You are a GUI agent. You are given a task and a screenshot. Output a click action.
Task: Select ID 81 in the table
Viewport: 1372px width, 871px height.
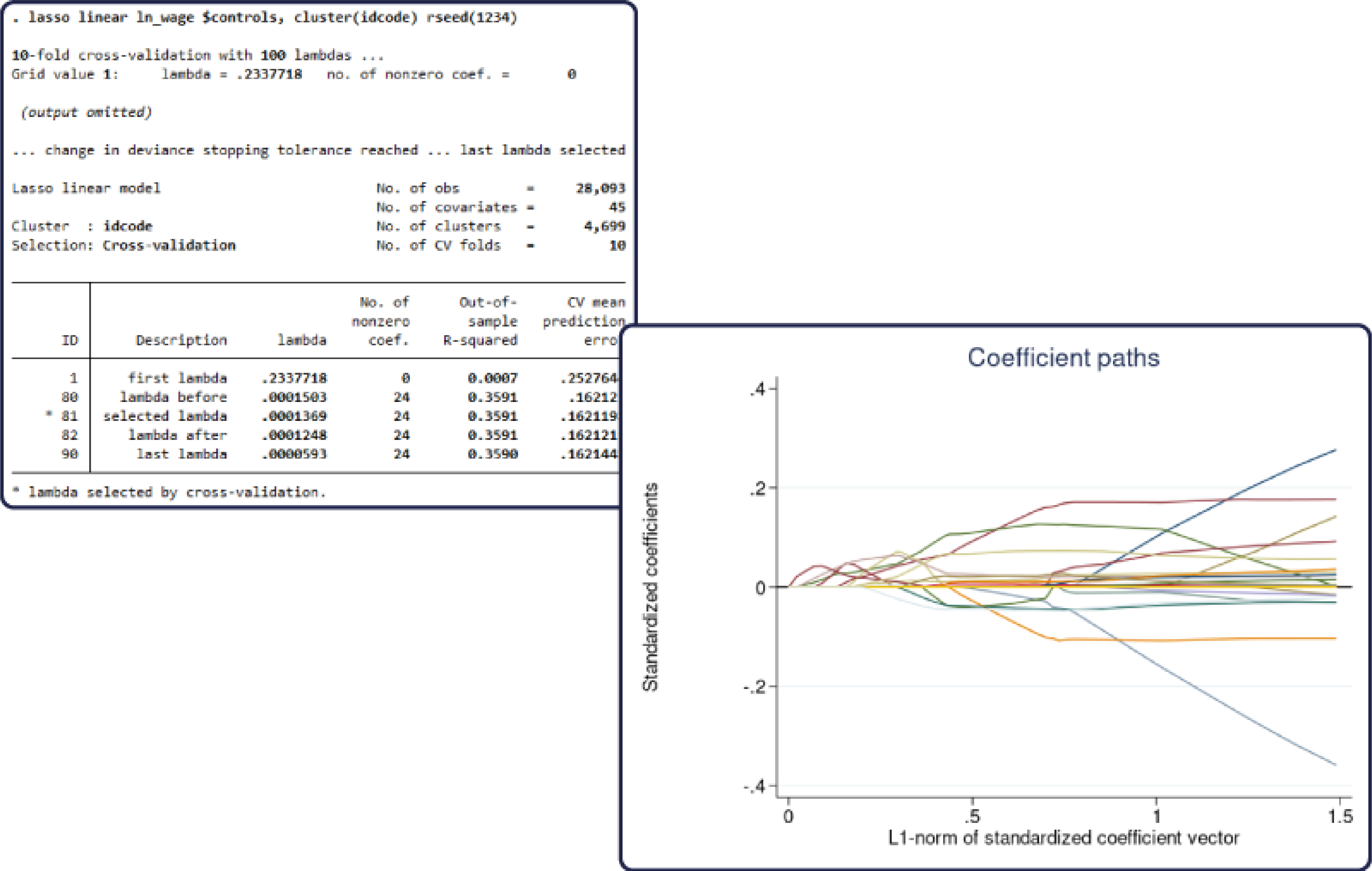pos(69,417)
